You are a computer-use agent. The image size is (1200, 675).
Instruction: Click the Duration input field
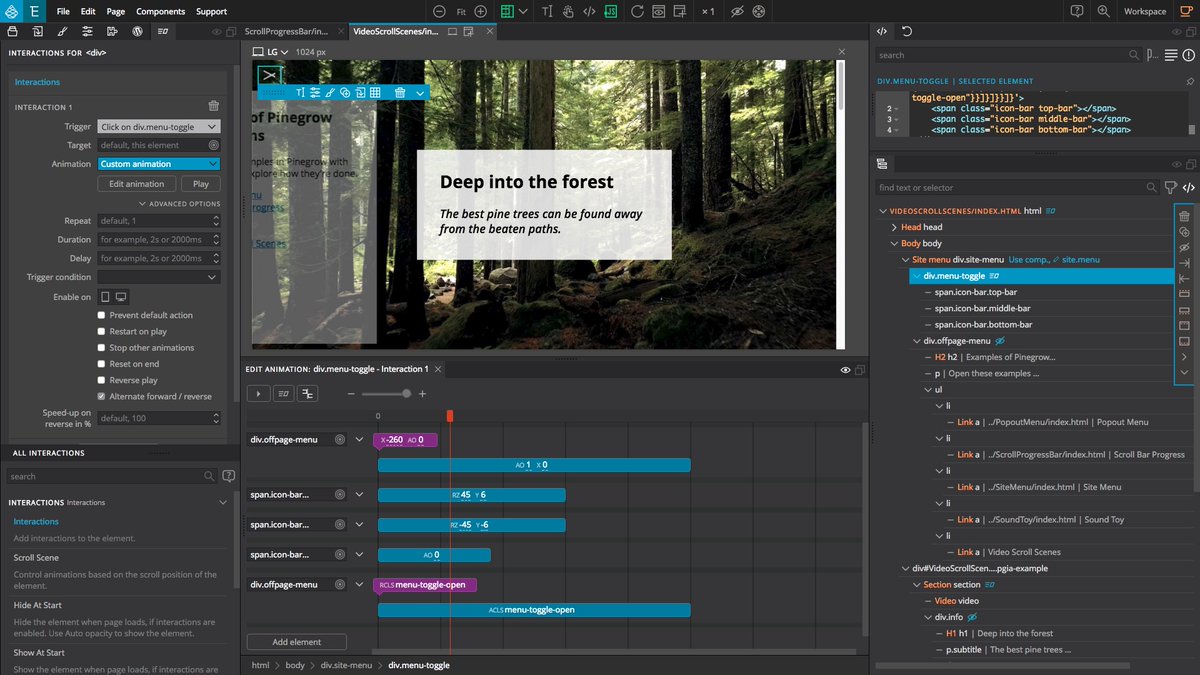(x=159, y=240)
